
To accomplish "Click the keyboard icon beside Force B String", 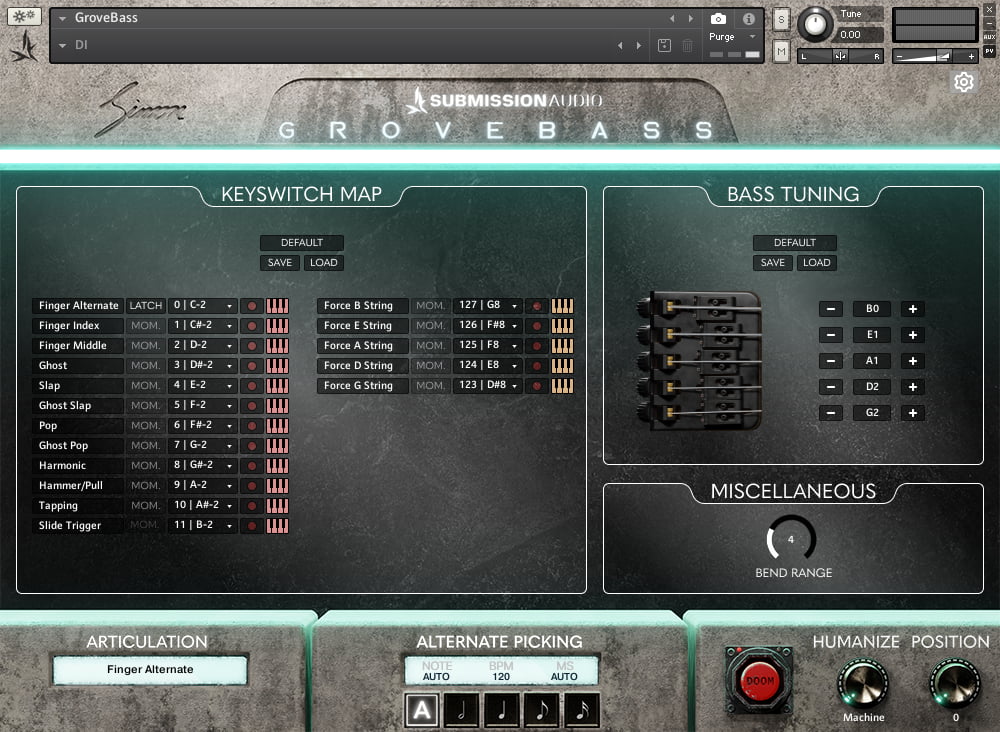I will [x=563, y=306].
